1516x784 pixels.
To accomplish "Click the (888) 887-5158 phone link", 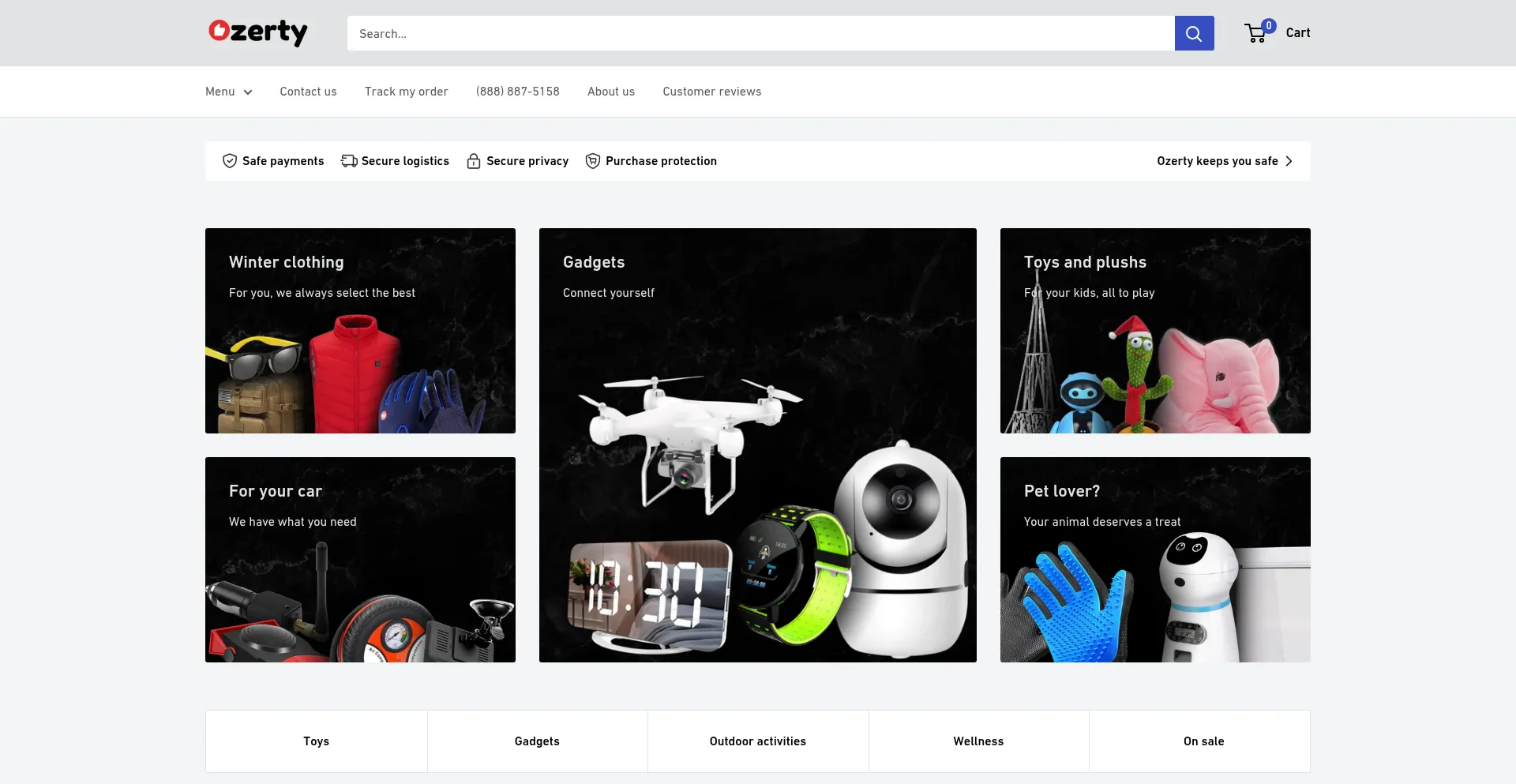I will [x=518, y=92].
